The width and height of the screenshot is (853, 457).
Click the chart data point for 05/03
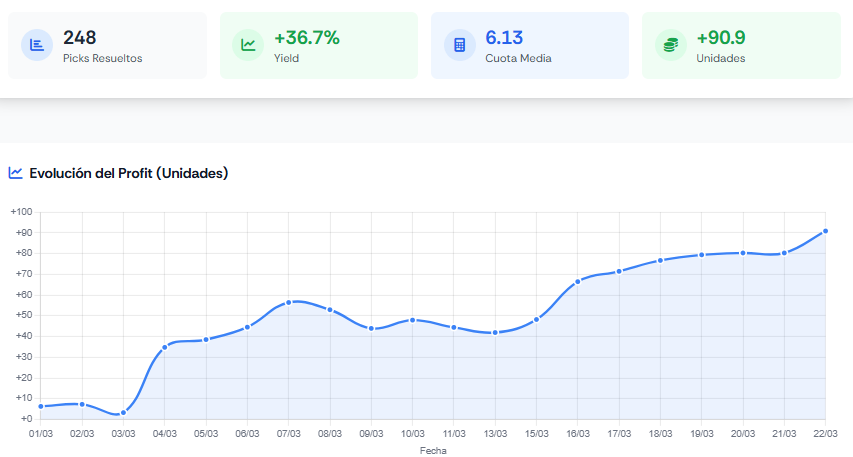(206, 339)
